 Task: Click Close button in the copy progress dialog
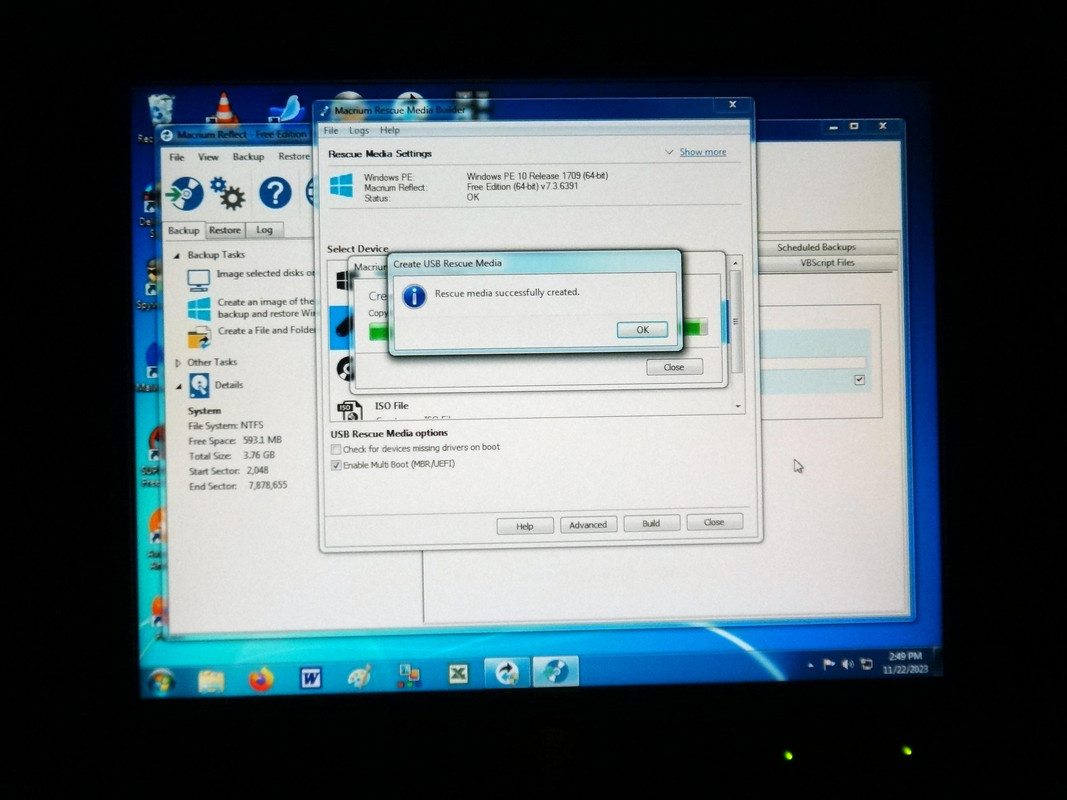click(674, 367)
